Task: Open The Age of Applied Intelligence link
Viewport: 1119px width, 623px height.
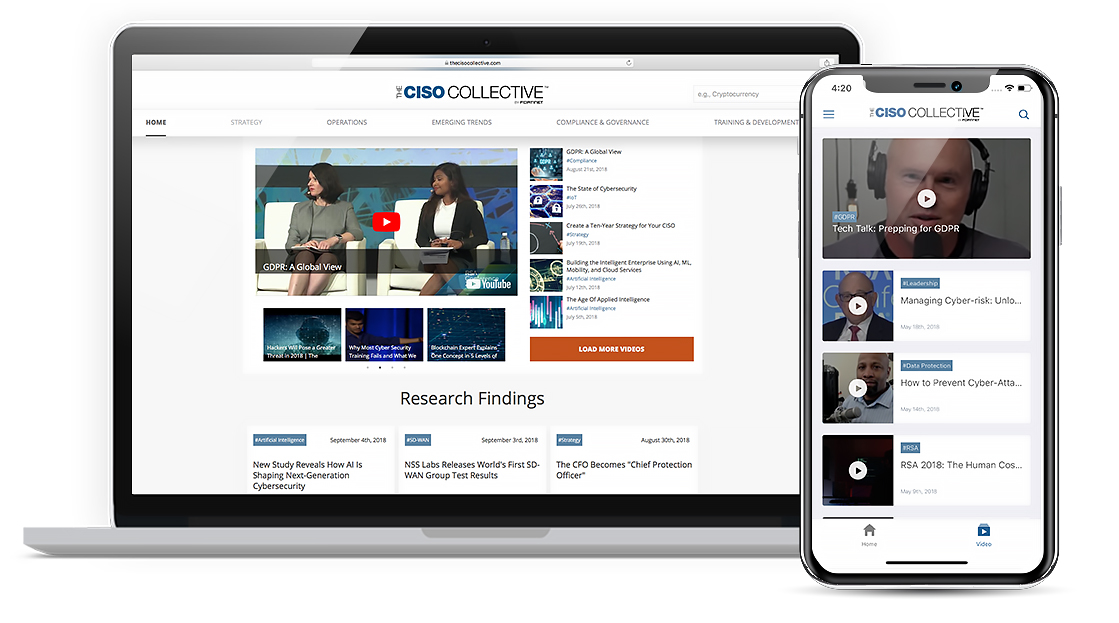Action: click(608, 300)
